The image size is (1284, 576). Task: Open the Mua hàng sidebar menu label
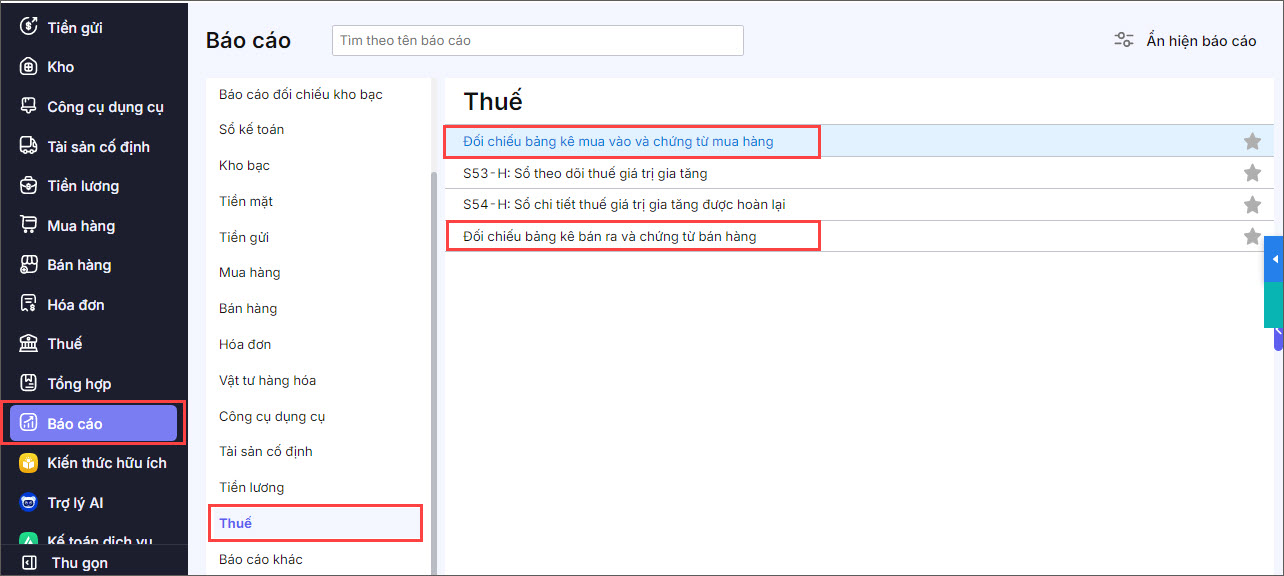point(81,225)
